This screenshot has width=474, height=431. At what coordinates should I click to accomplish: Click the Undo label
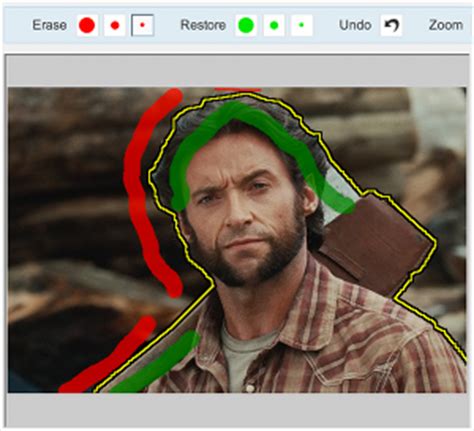355,25
